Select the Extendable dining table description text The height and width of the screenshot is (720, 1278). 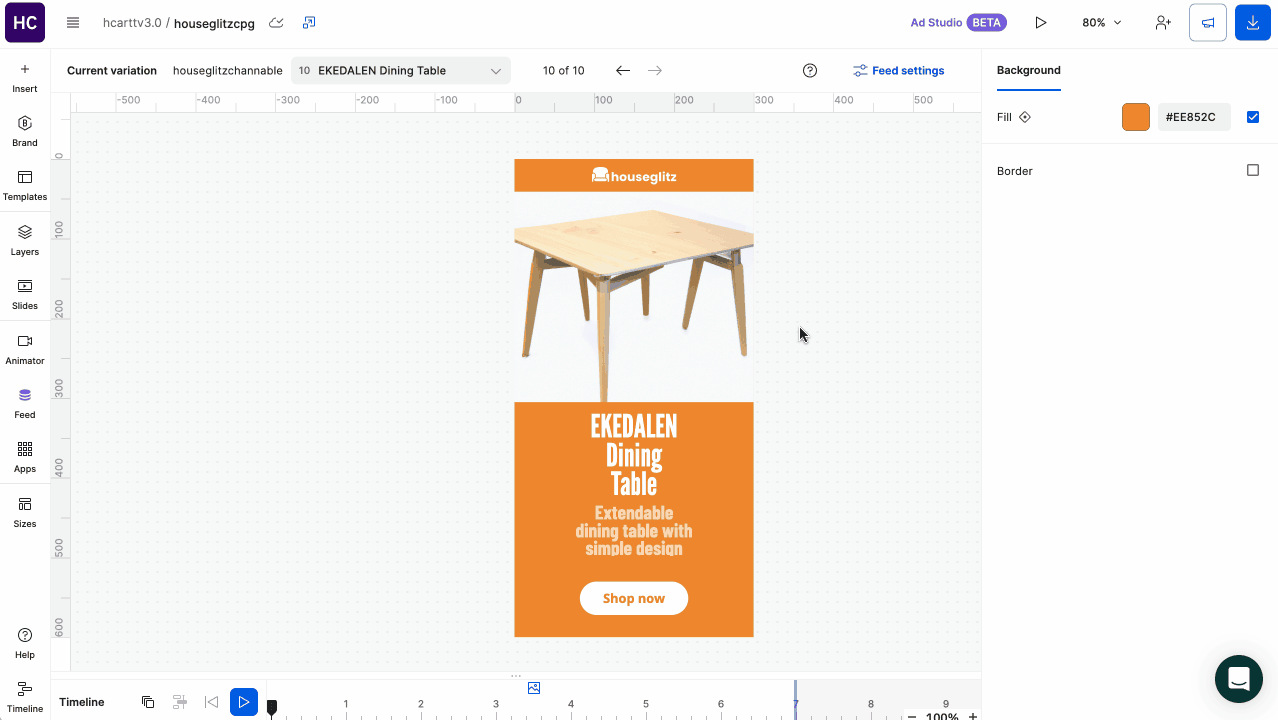tap(634, 531)
